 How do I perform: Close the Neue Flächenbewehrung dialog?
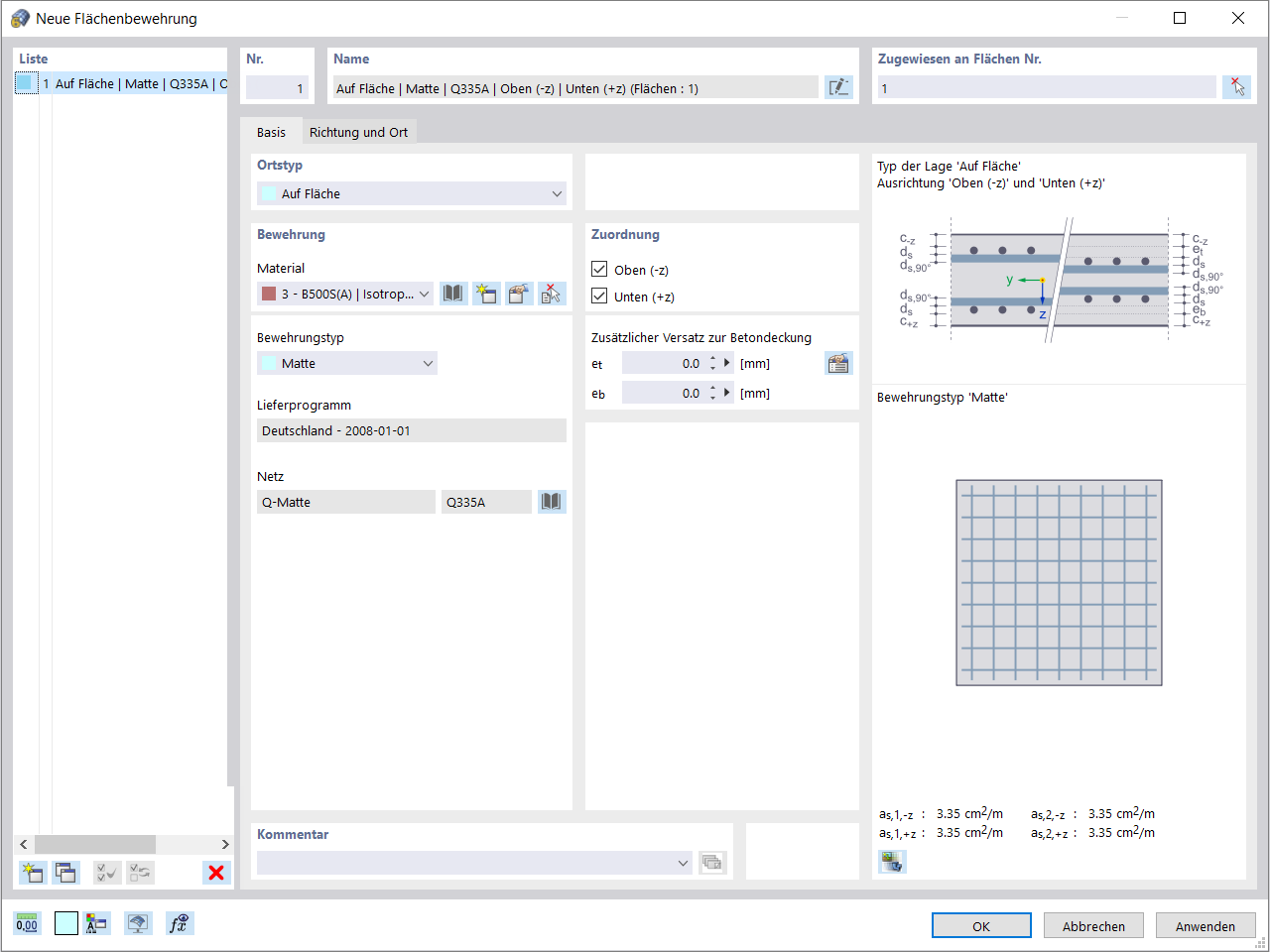pos(1238,18)
